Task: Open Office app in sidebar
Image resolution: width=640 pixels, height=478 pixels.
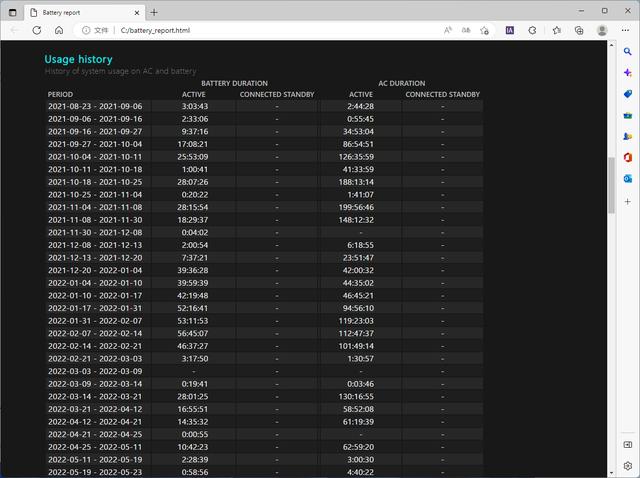Action: 627,157
